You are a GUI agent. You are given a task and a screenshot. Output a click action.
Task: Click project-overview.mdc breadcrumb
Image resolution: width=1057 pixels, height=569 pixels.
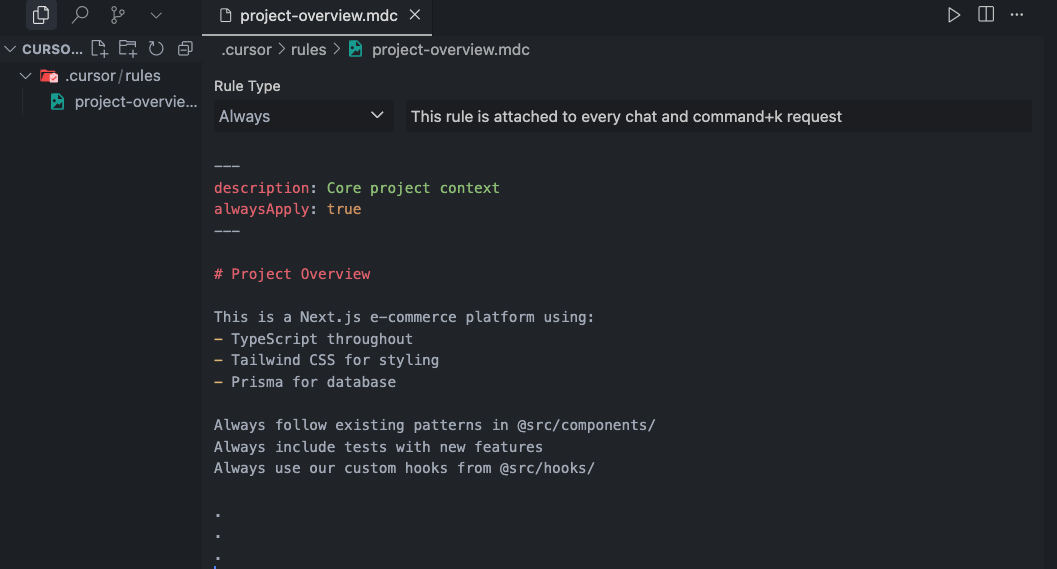click(x=450, y=49)
